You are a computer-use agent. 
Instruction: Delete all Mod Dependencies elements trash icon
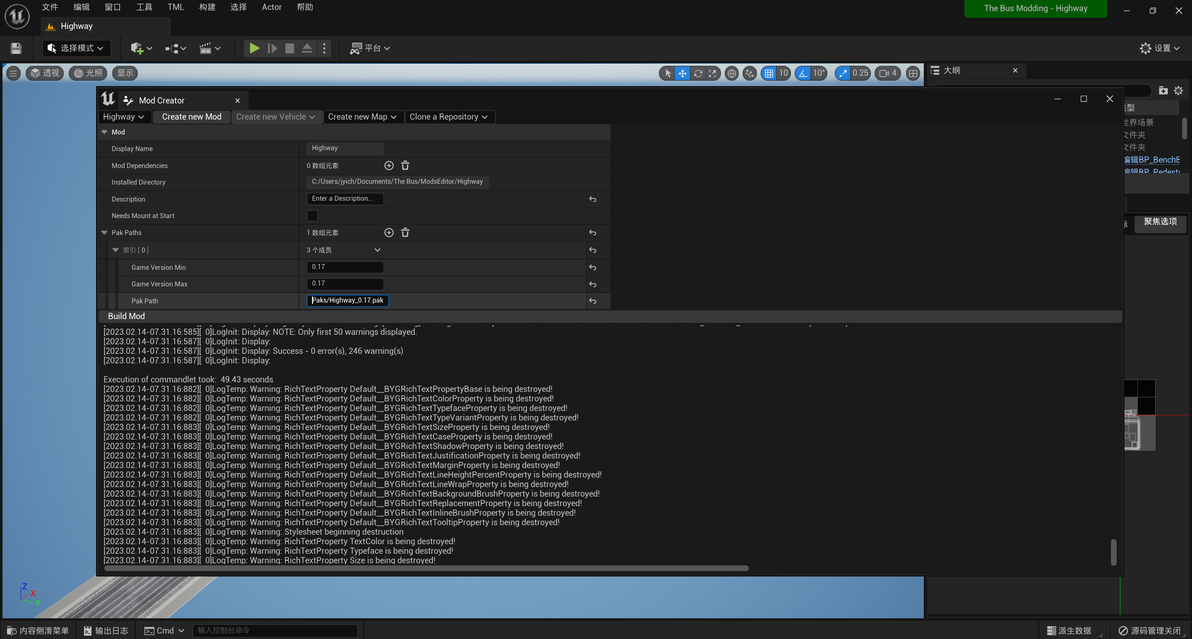tap(405, 166)
